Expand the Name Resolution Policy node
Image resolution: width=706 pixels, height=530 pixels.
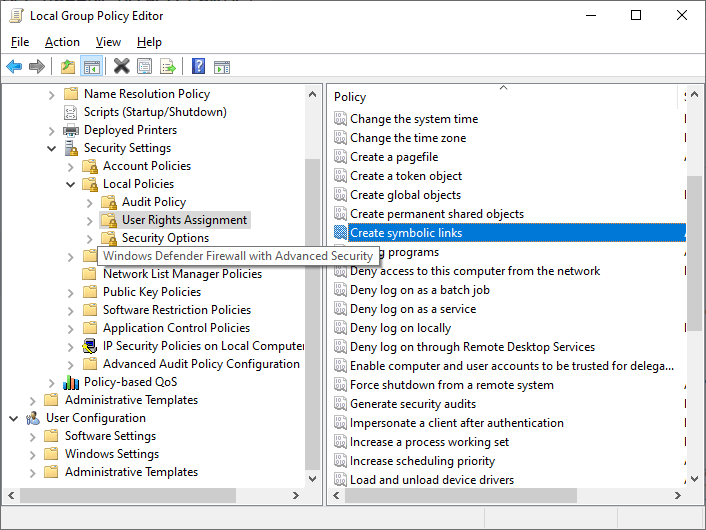point(52,95)
